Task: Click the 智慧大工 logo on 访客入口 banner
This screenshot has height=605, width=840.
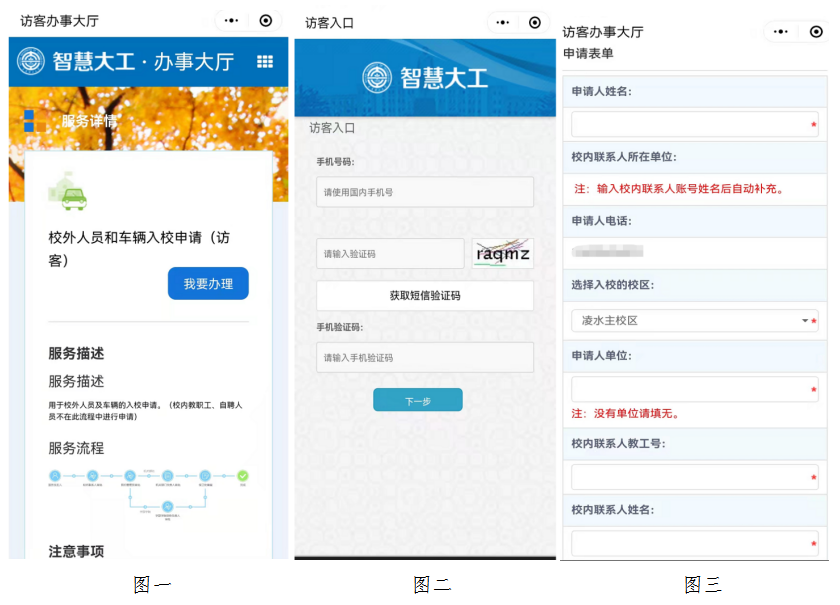Action: point(377,77)
